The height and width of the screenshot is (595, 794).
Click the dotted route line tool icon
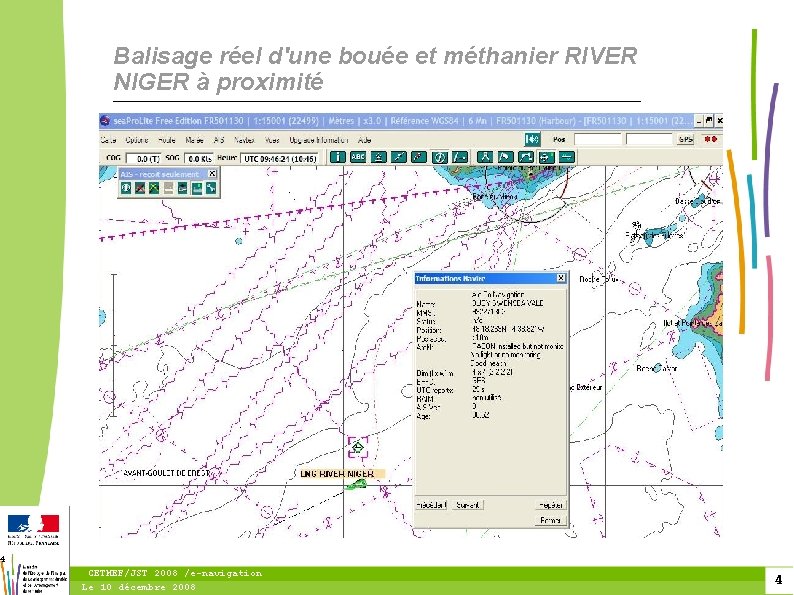[x=460, y=157]
